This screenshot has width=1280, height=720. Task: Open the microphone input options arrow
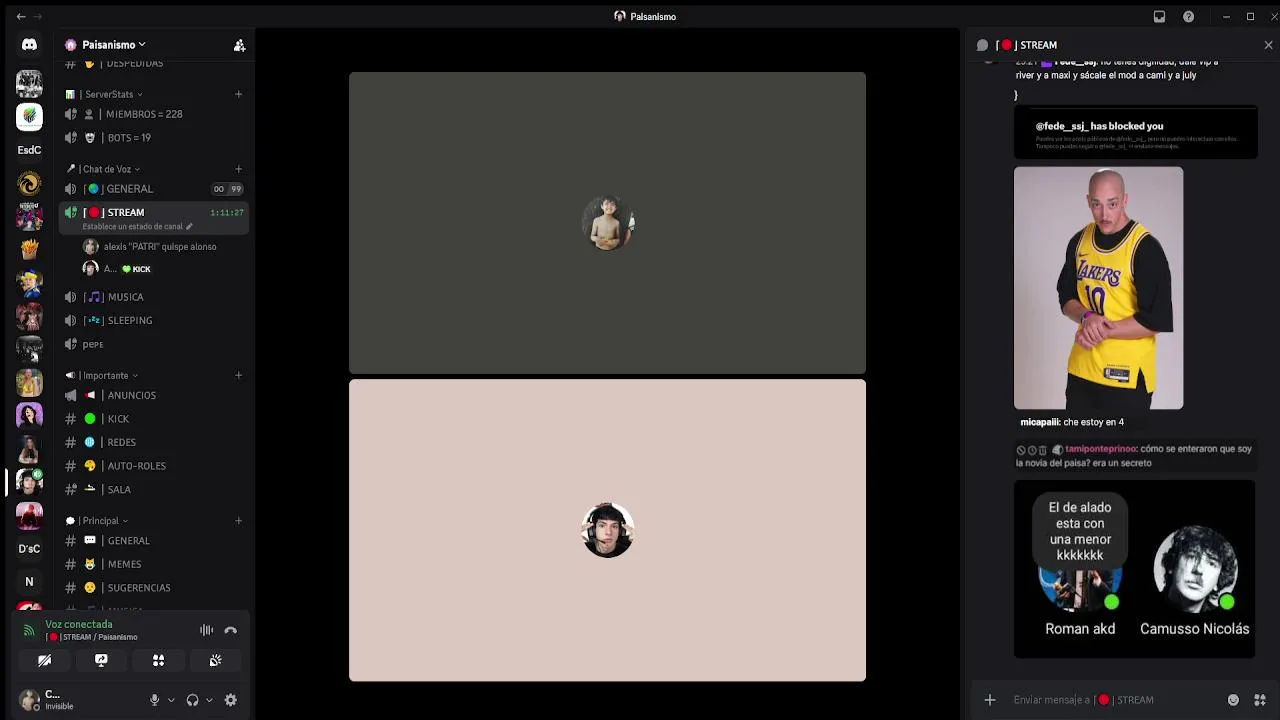171,700
